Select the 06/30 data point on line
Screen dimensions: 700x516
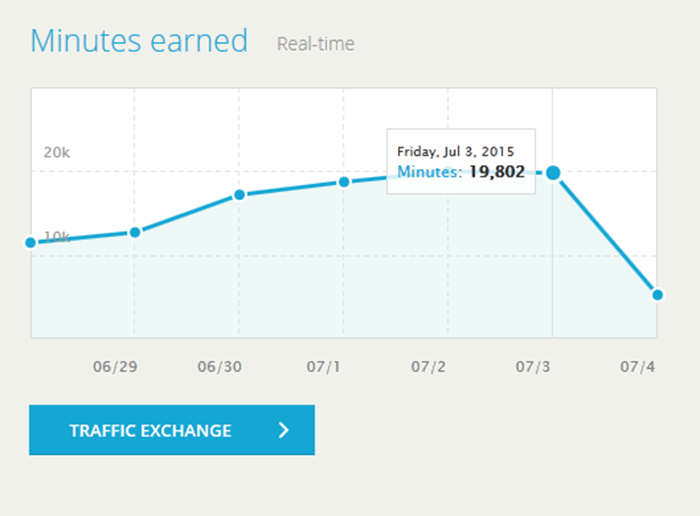239,194
